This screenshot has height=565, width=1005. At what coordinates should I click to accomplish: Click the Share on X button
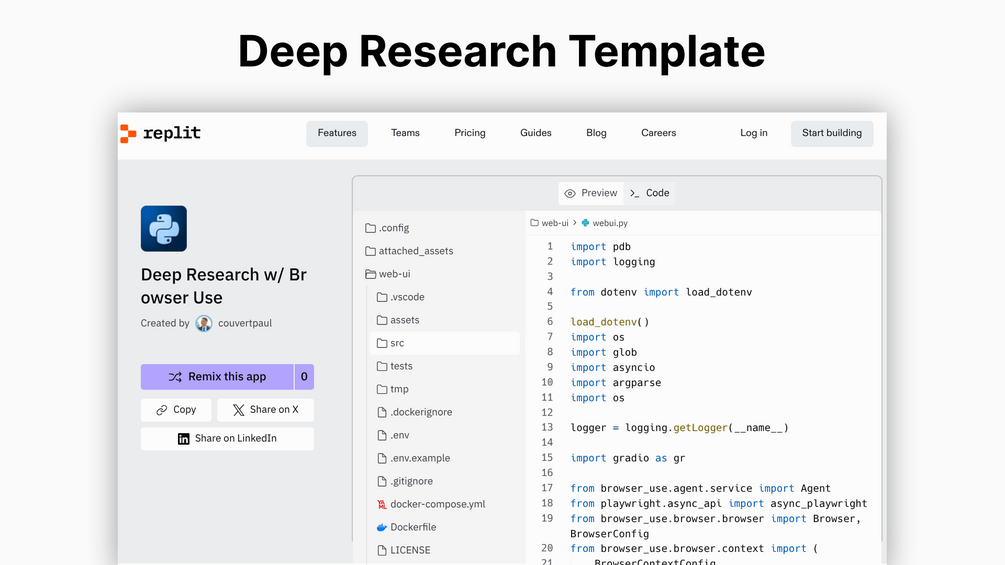click(x=265, y=410)
